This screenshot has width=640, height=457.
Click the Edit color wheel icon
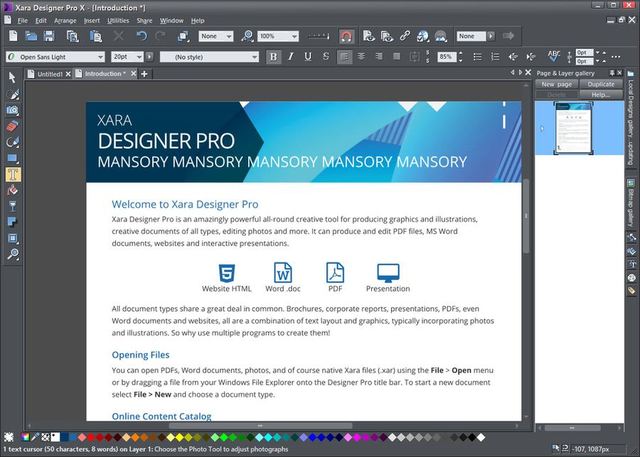pos(25,437)
